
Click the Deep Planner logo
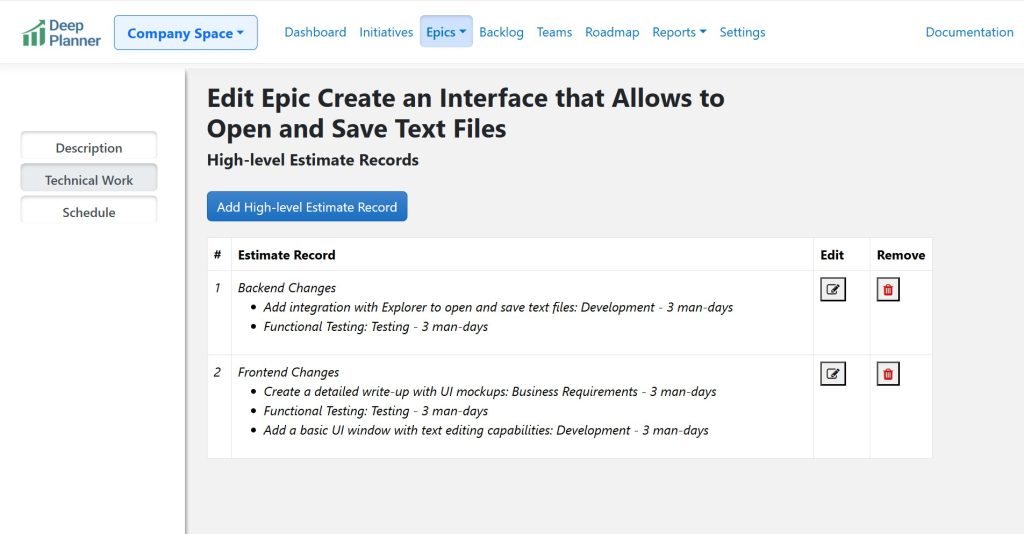click(62, 33)
